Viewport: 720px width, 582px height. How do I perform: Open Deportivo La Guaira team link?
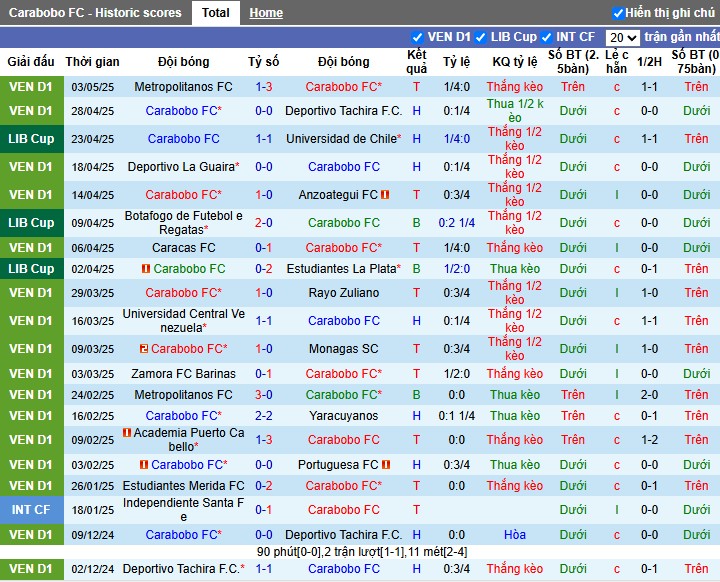(183, 167)
